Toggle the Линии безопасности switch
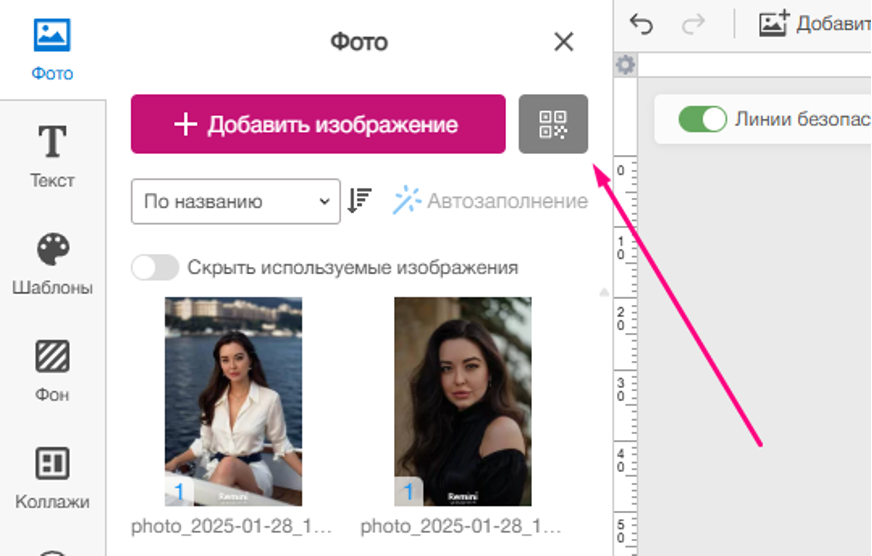 [702, 119]
